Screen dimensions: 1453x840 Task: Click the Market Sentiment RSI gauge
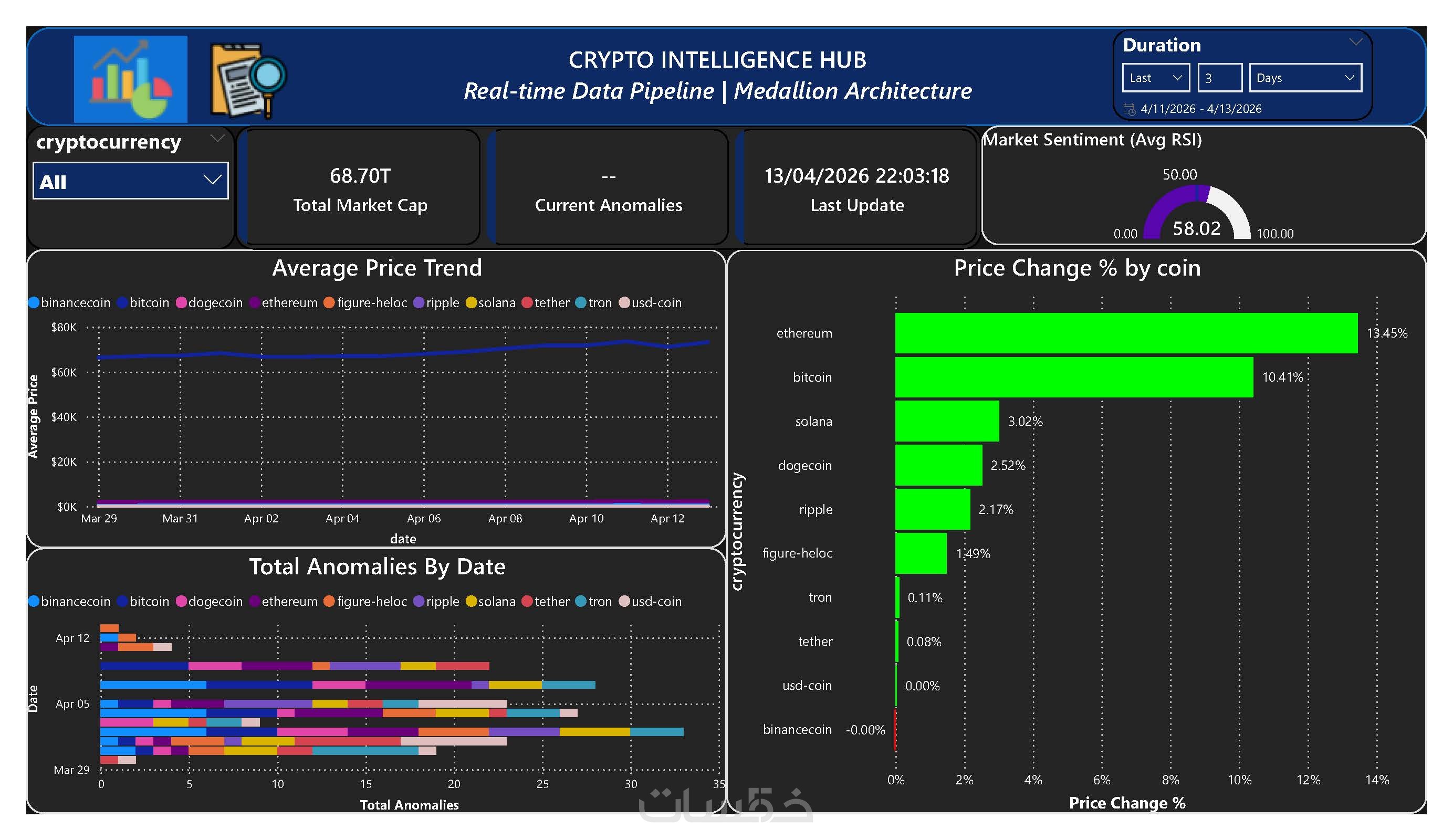pos(1196,213)
